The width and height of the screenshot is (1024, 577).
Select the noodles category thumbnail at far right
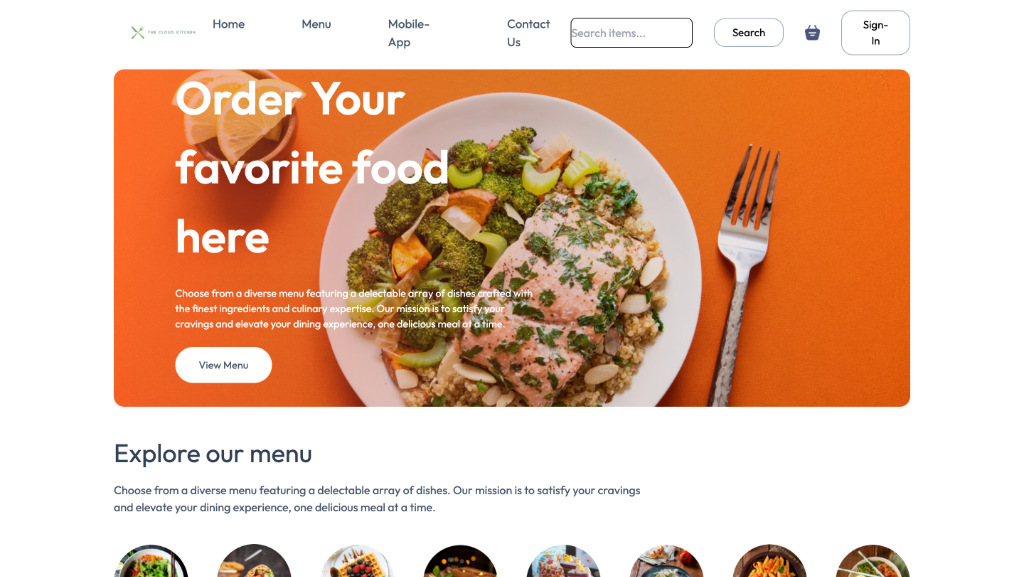(x=872, y=561)
